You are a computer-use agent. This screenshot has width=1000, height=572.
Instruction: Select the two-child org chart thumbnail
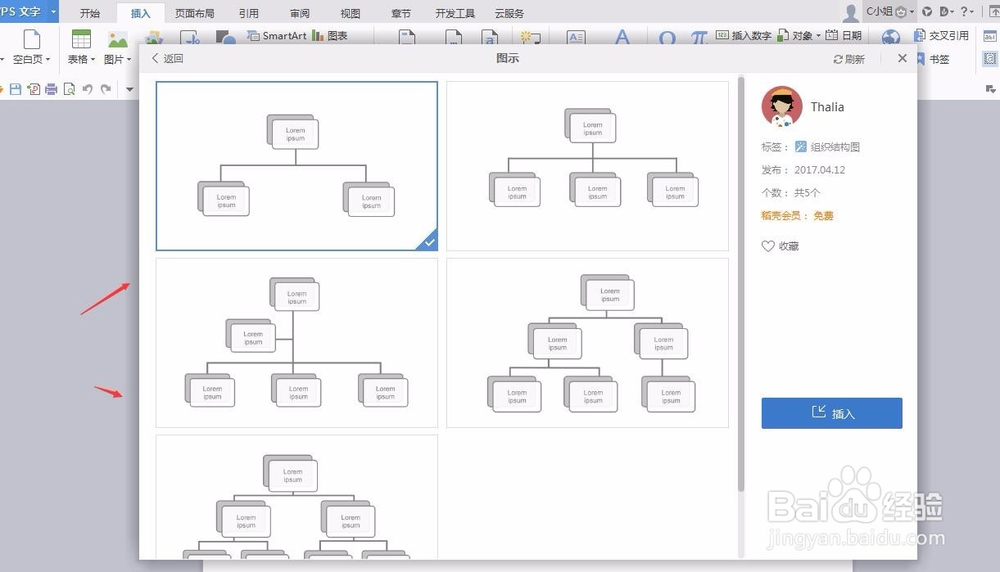[x=297, y=166]
